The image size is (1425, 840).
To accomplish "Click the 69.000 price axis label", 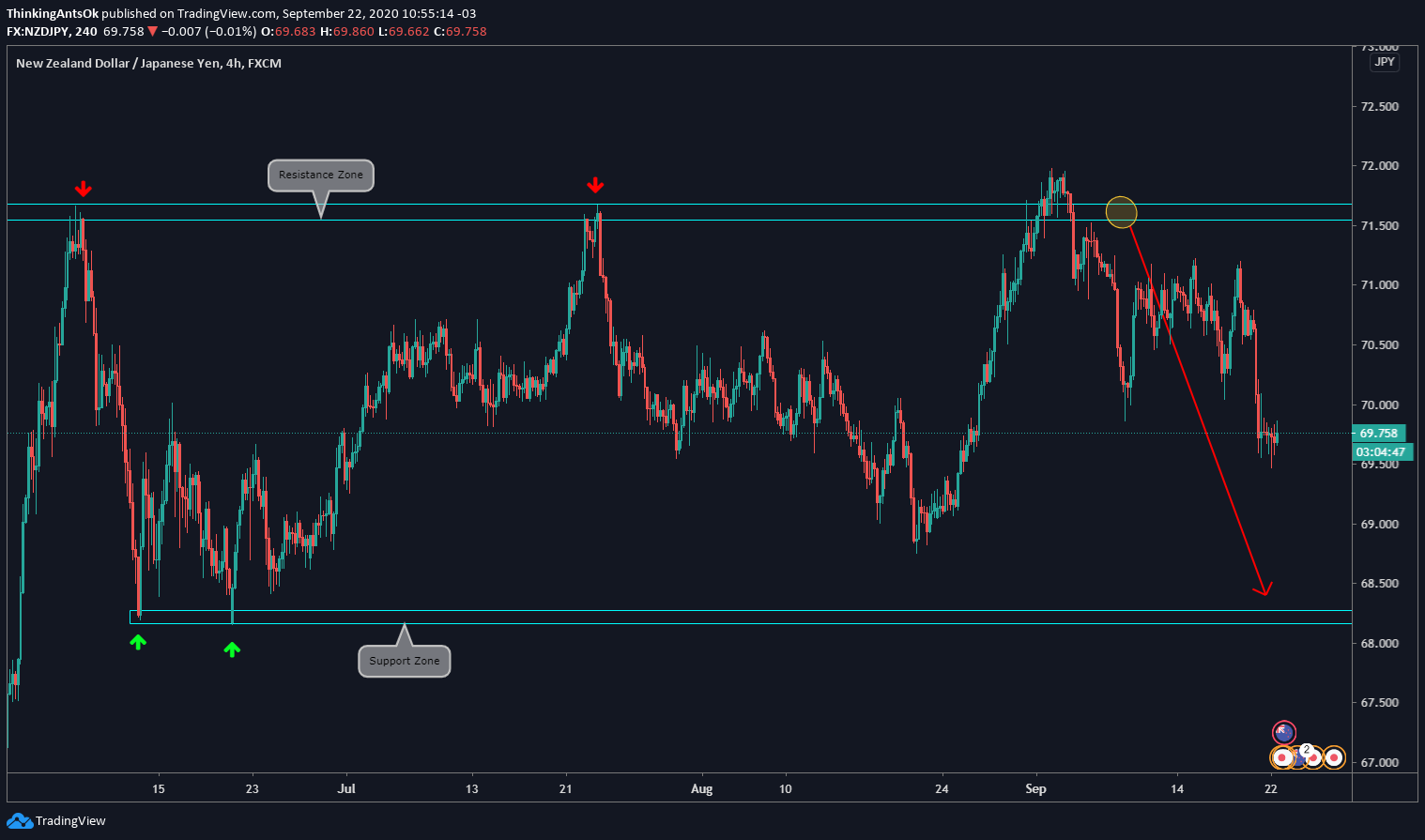I will [x=1379, y=525].
